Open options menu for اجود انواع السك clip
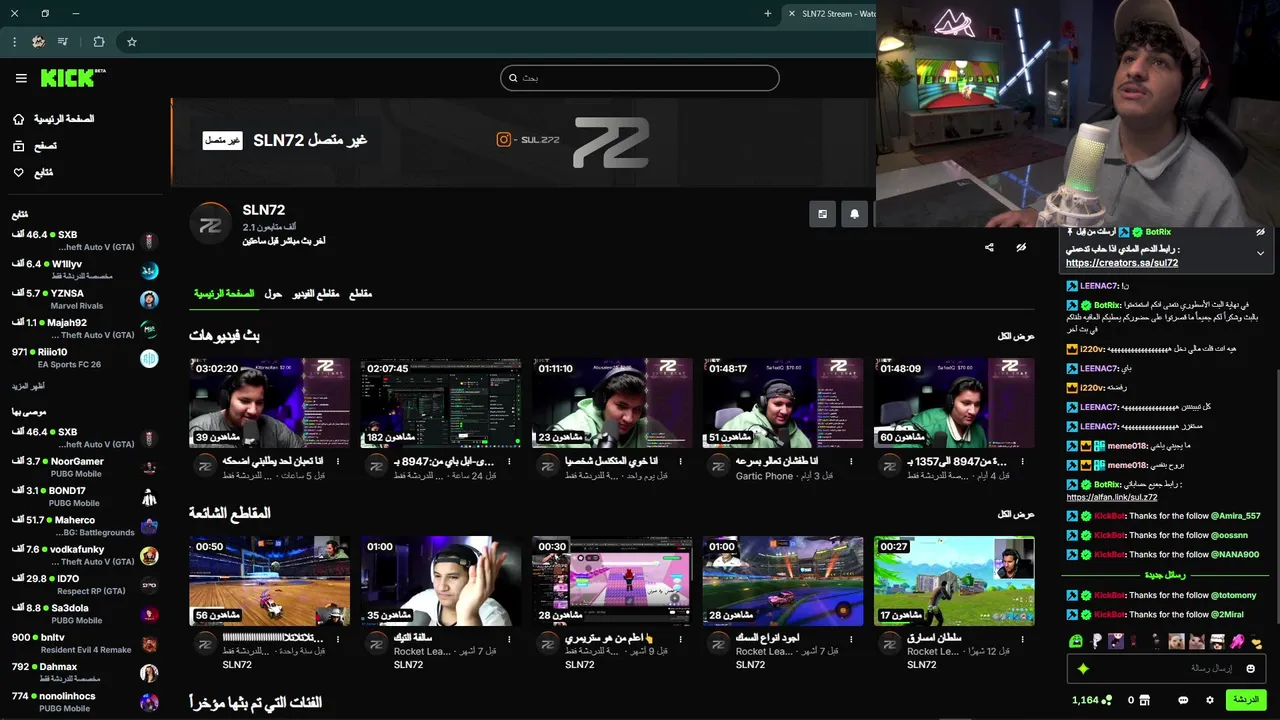Screen dimensions: 1280x720 851,638
